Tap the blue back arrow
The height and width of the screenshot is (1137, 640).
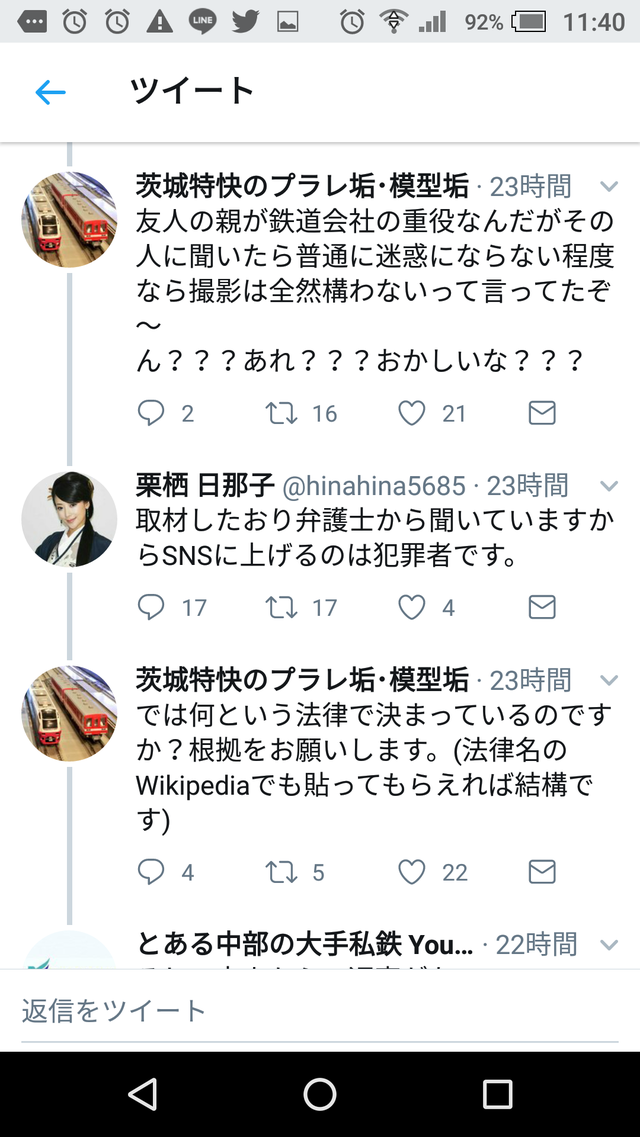pos(50,92)
